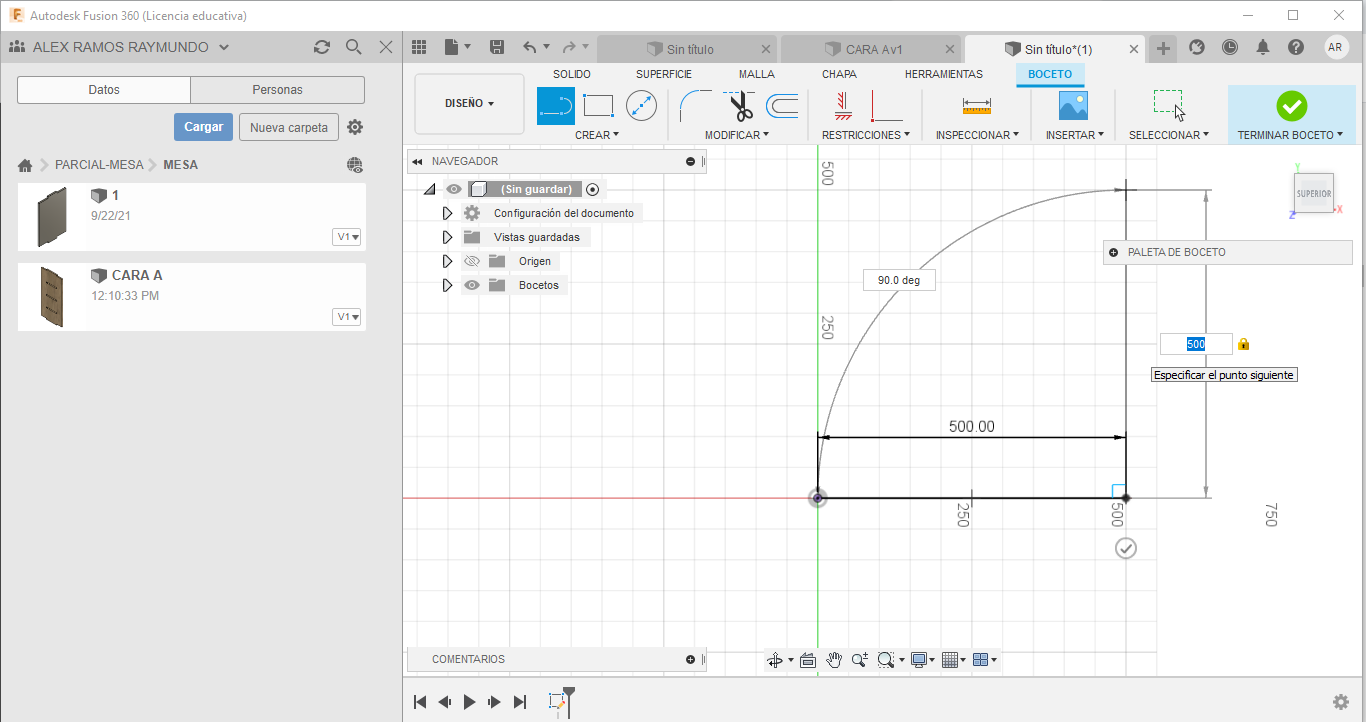1366x722 pixels.
Task: Expand the Vistas guardadas tree node
Action: point(447,237)
